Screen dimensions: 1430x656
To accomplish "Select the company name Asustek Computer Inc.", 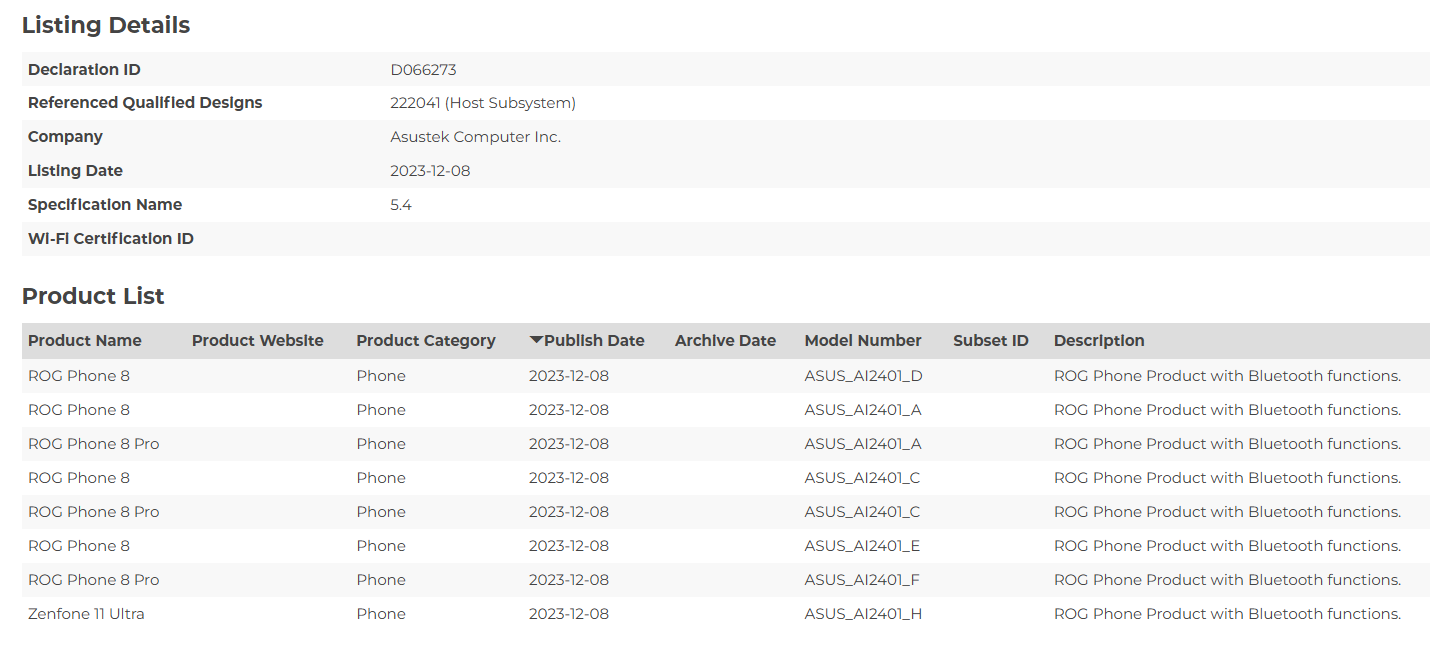I will click(476, 137).
